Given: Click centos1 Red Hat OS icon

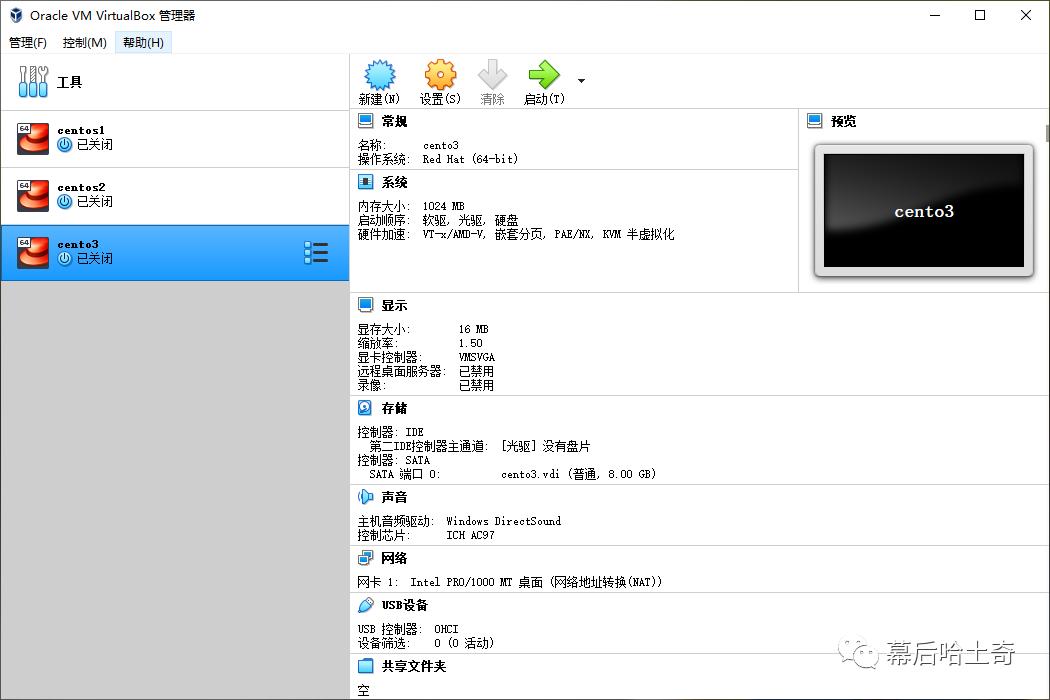Looking at the screenshot, I should [x=33, y=139].
